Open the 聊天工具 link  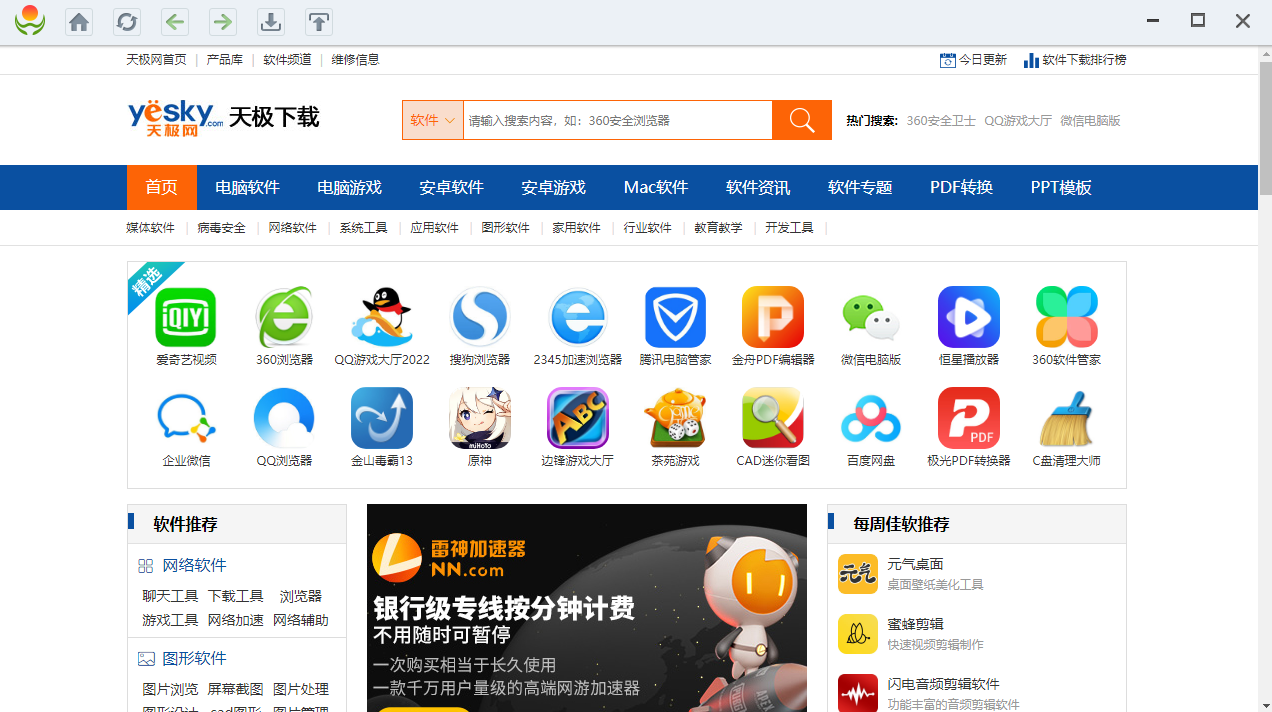(x=170, y=596)
